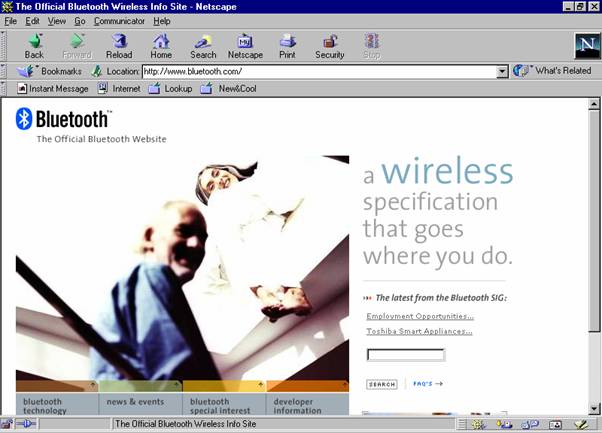Open the bluetooth technology section
The height and width of the screenshot is (433, 602).
(57, 404)
